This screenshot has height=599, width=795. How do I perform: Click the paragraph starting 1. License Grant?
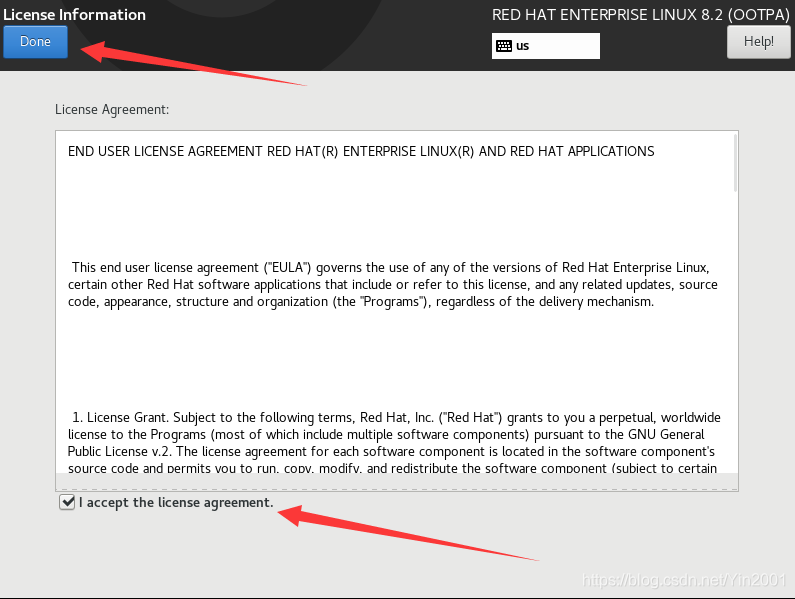(394, 442)
